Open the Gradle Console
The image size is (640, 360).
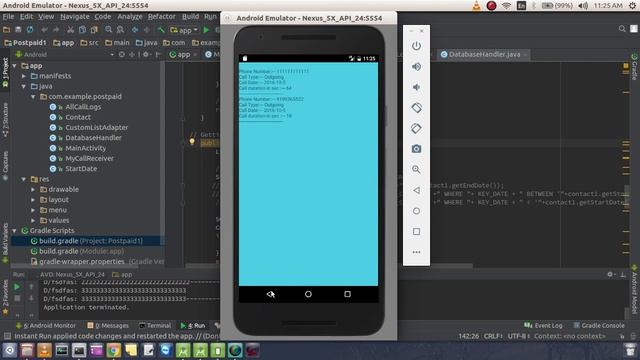[x=599, y=325]
